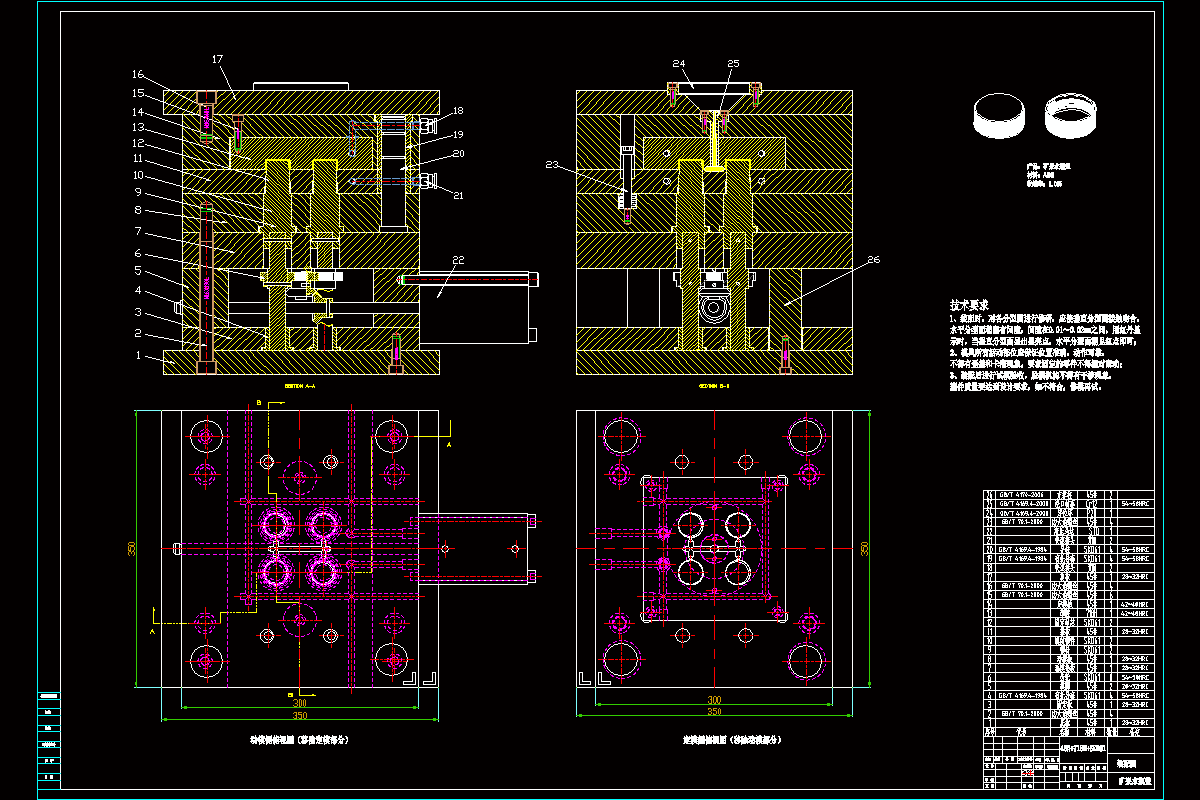Select the 350 horizontal dimension under right plan view

(x=714, y=712)
